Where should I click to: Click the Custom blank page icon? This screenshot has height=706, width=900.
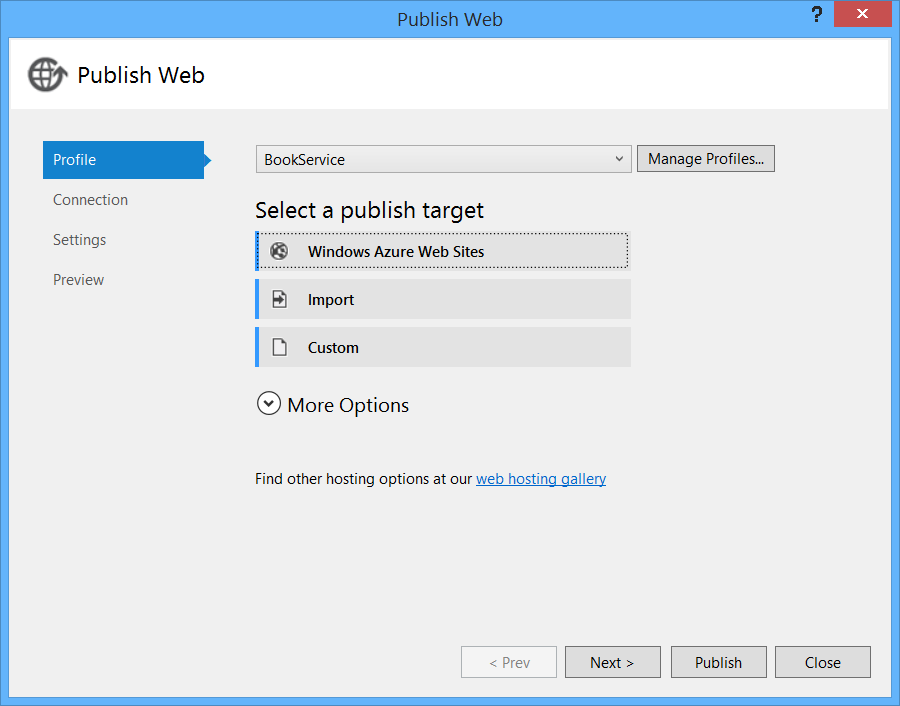280,348
